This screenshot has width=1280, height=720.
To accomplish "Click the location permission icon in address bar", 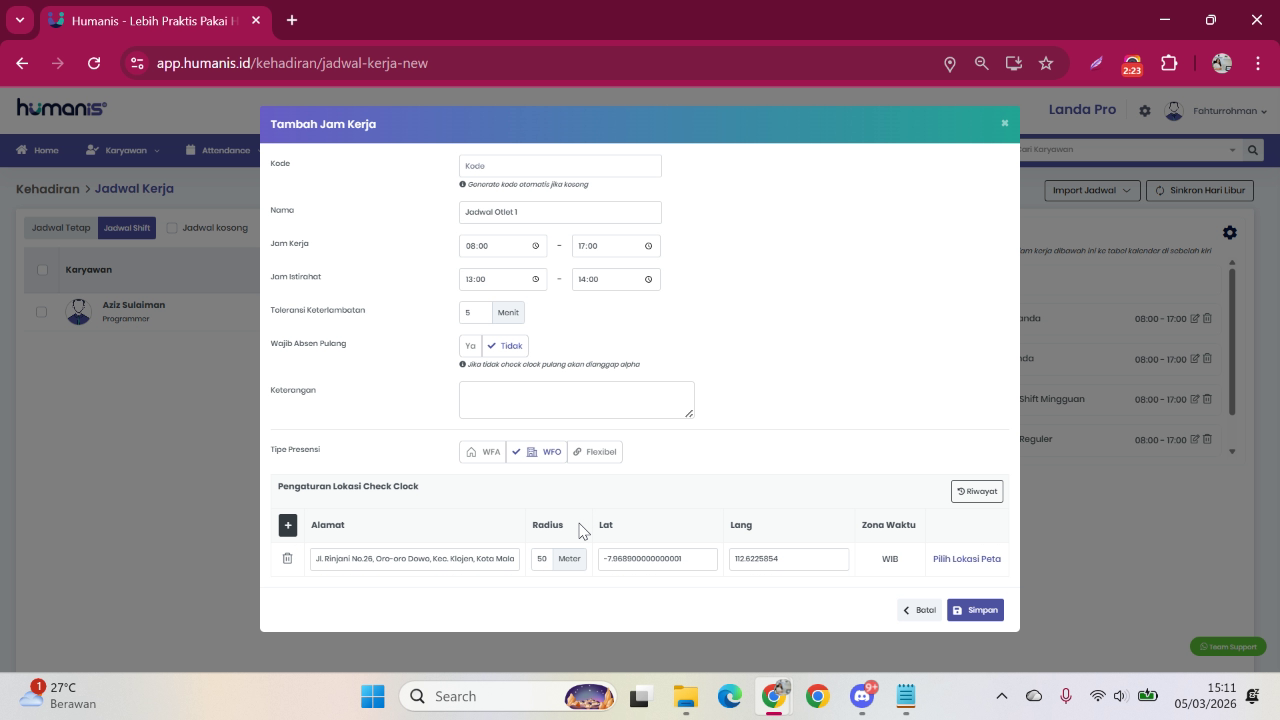I will (x=949, y=63).
